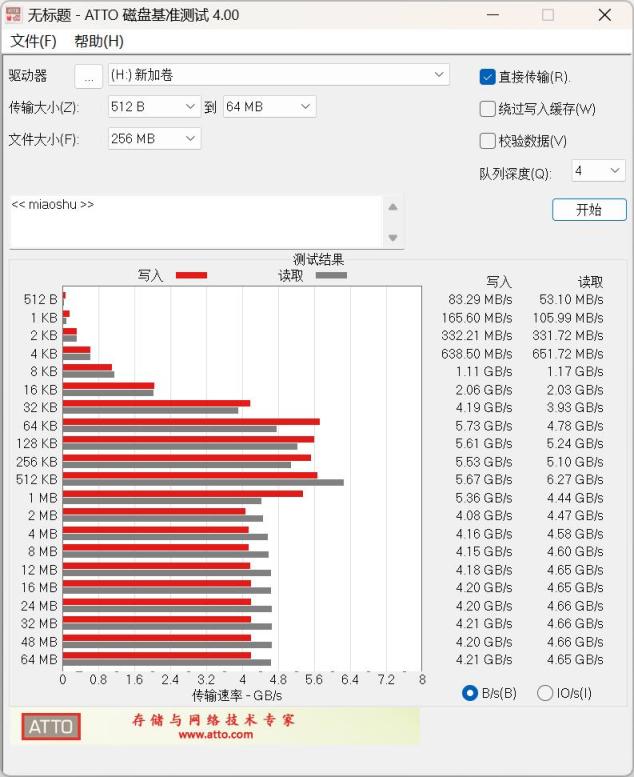Viewport: 634px width, 777px height.
Task: Click the 5.36 GB/s write value
Action: (484, 498)
